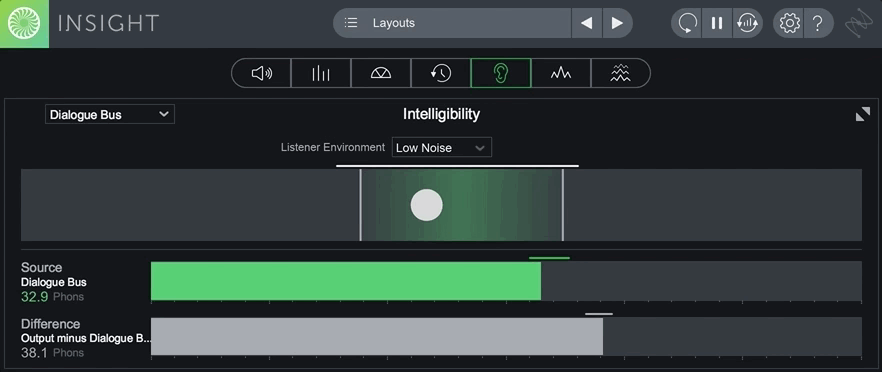Click the refresh meters with bars icon
The width and height of the screenshot is (882, 372).
coord(748,23)
